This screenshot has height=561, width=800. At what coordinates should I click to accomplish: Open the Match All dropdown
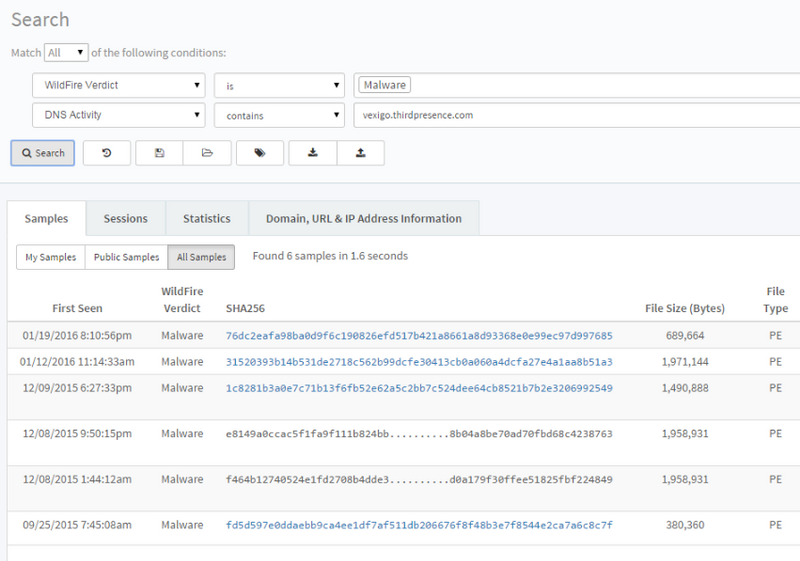pyautogui.click(x=67, y=52)
